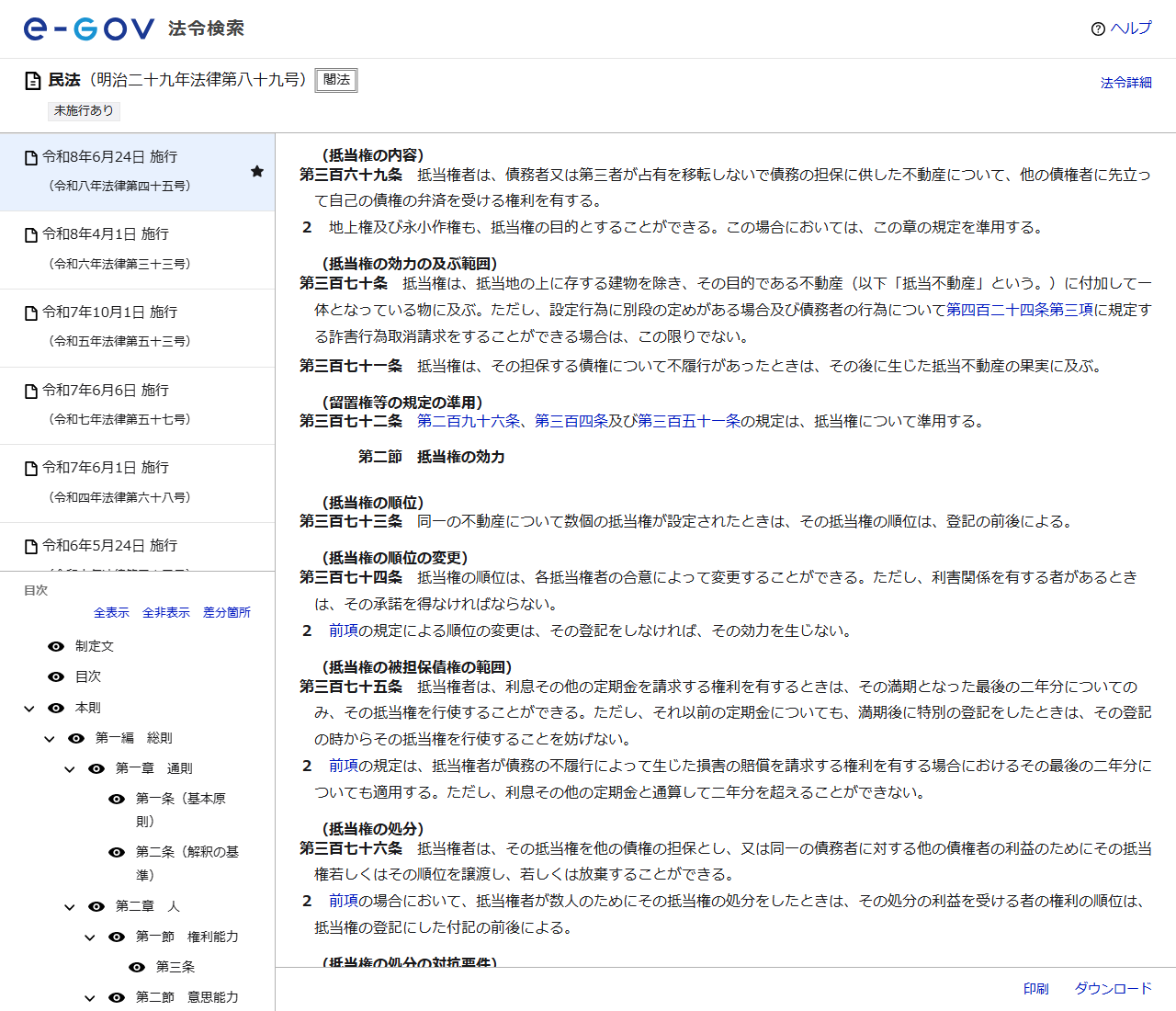Screen dimensions: 1176x1011
Task: Click 前項 link in 第三百七十五条 paragraph 2
Action: [x=344, y=766]
